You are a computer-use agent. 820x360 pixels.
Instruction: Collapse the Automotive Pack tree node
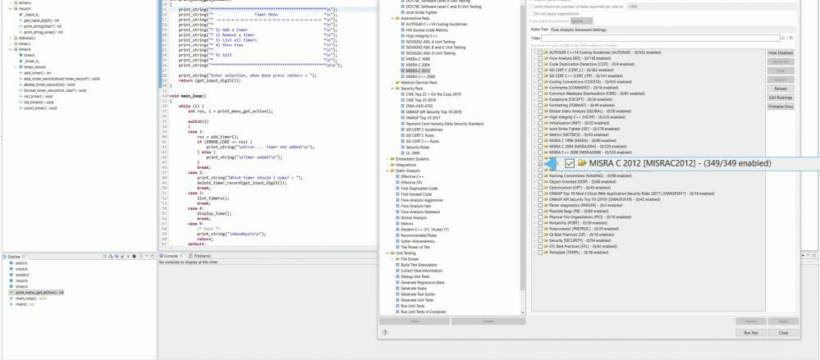(x=392, y=18)
